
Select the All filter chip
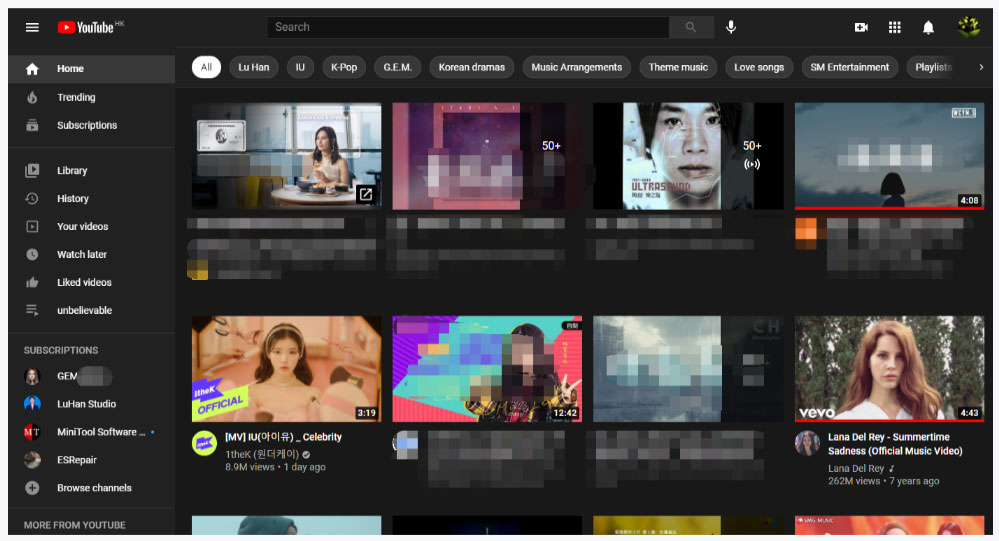pyautogui.click(x=206, y=67)
